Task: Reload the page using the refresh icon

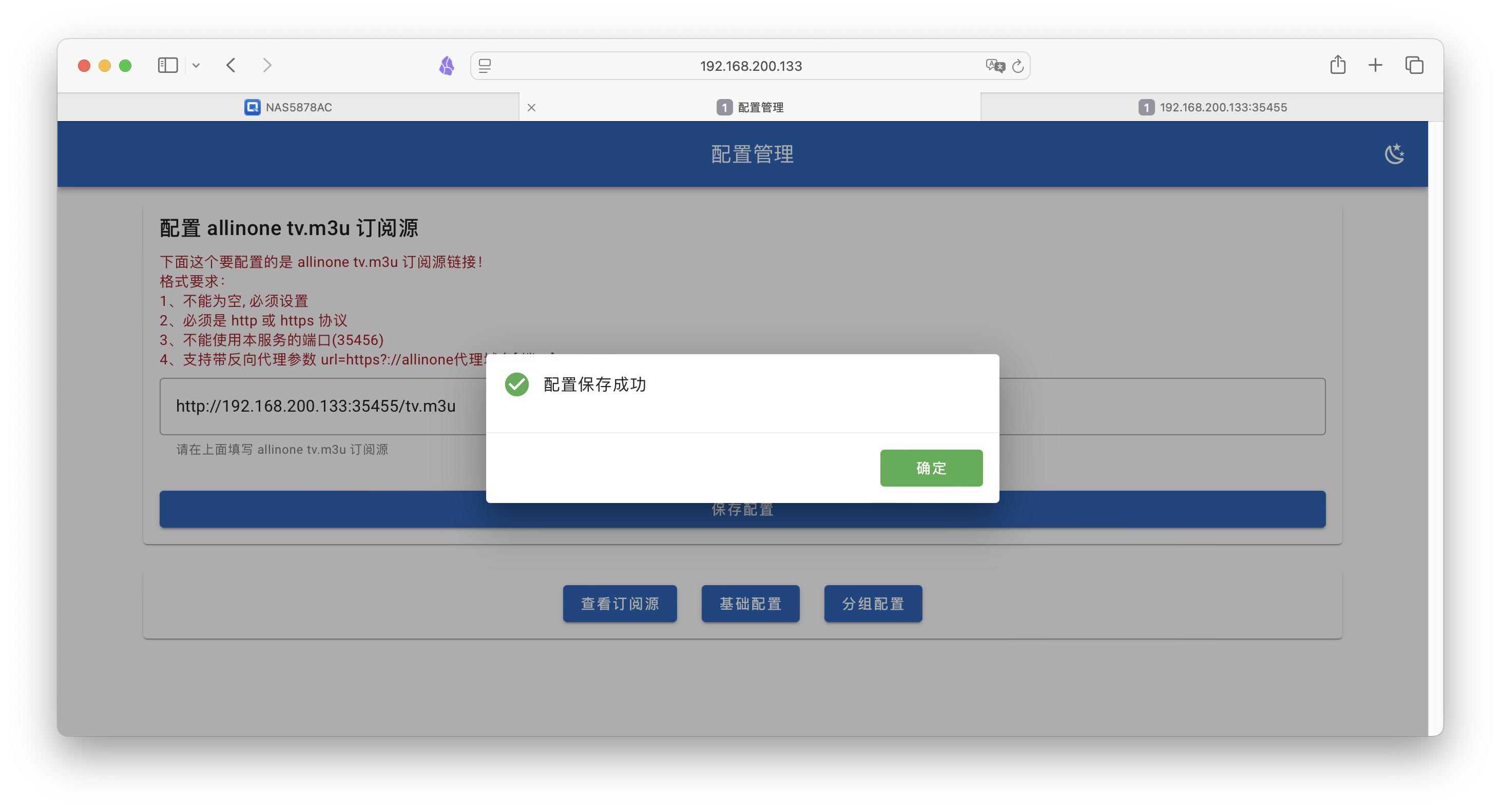Action: coord(1017,65)
